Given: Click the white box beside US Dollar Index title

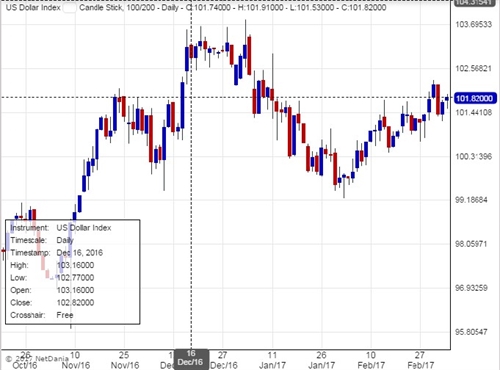Looking at the screenshot, I should [x=70, y=8].
